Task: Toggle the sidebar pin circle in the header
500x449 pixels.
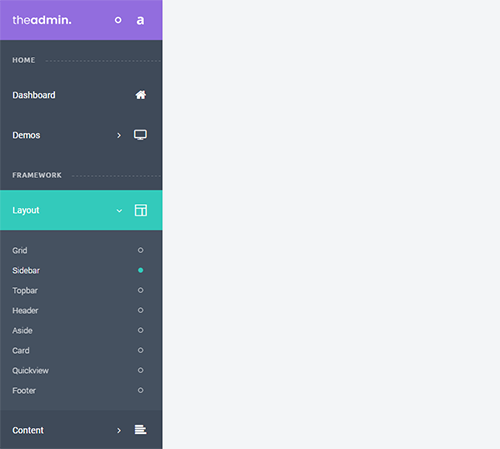Action: 118,20
